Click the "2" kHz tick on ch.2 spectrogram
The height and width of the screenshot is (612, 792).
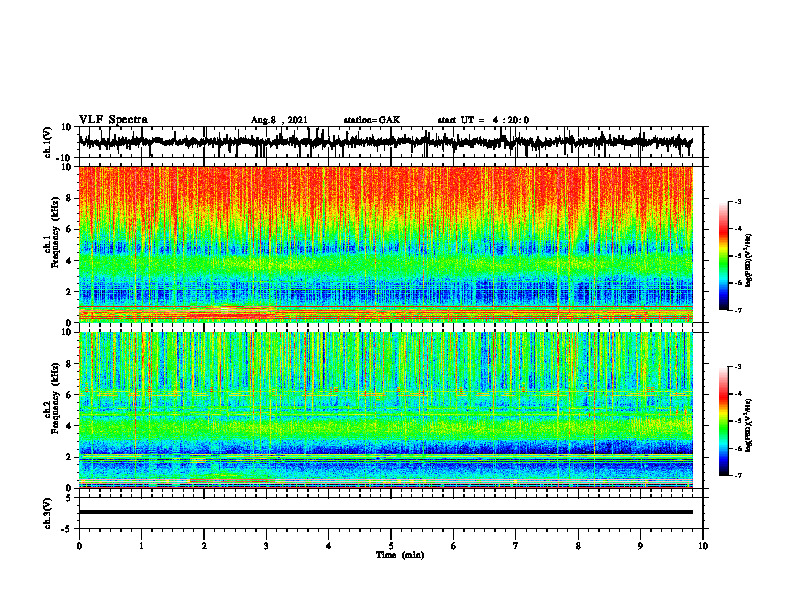click(69, 457)
